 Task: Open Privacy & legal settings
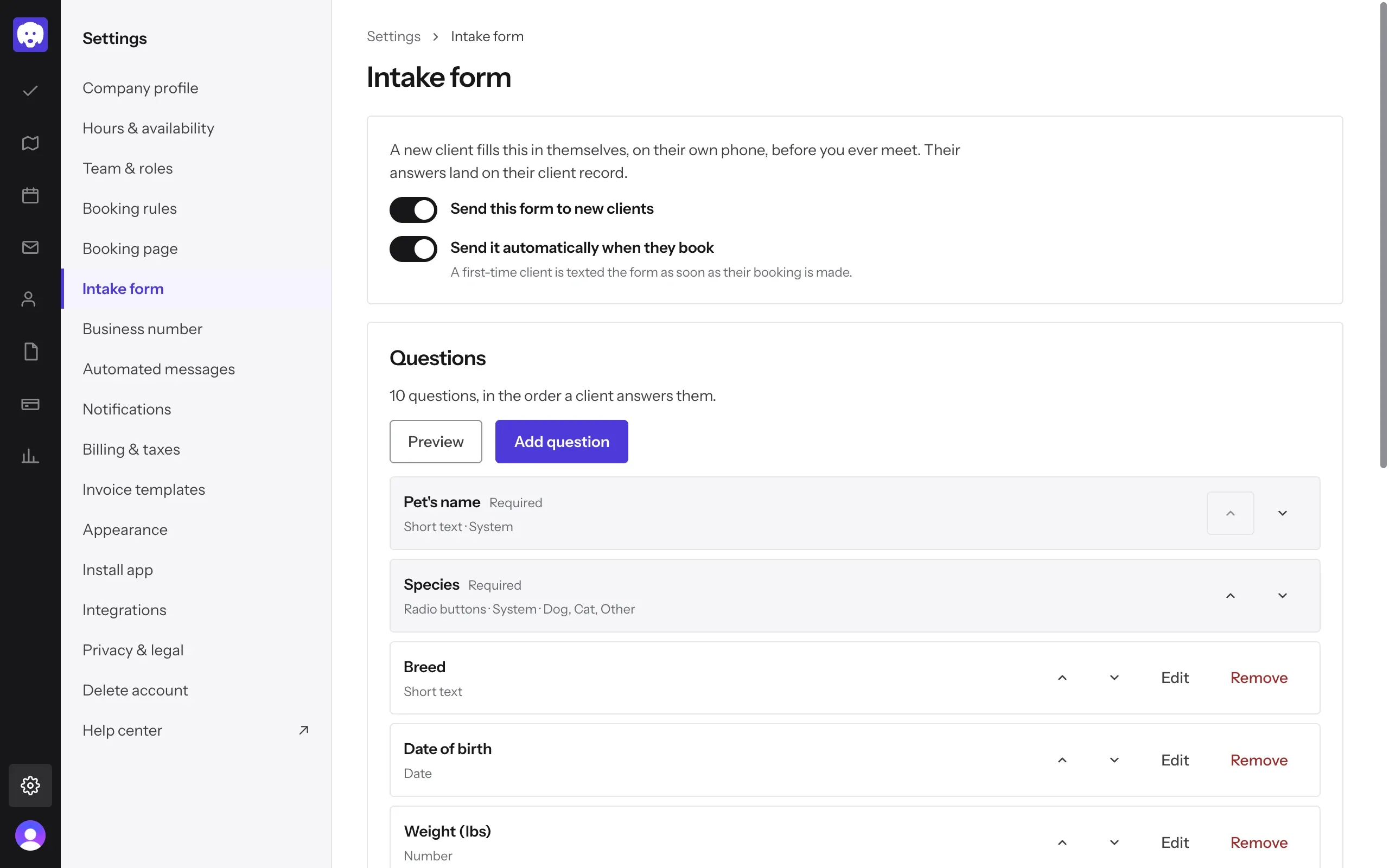(x=196, y=650)
